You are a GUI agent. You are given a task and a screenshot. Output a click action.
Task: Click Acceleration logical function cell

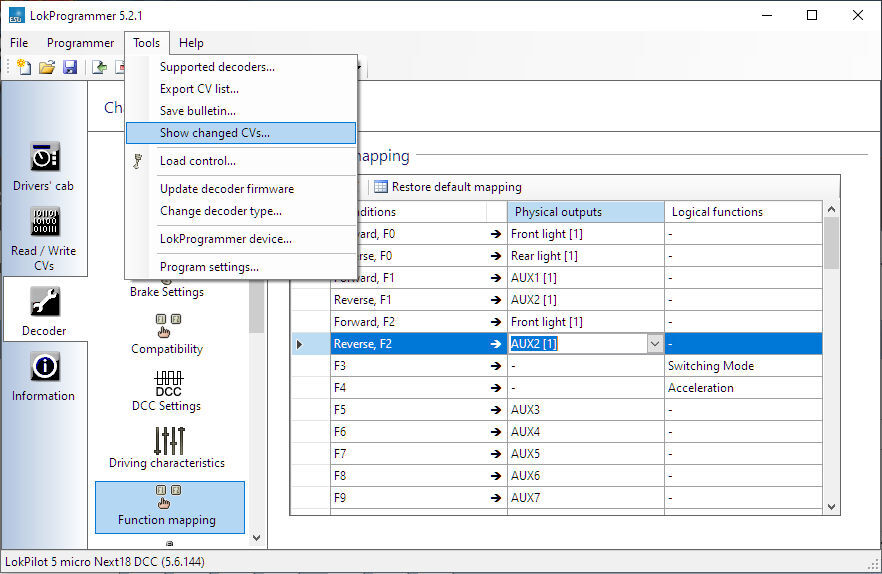point(743,388)
